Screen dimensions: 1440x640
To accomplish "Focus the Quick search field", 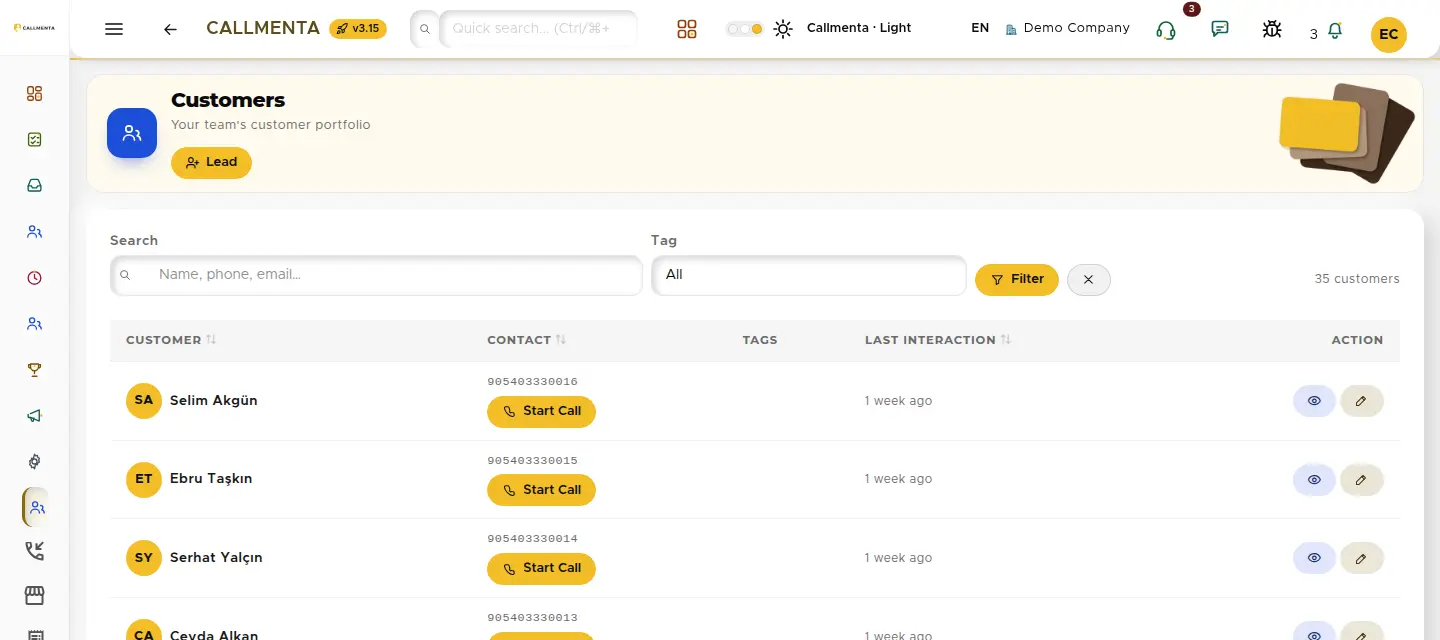I will coord(538,29).
